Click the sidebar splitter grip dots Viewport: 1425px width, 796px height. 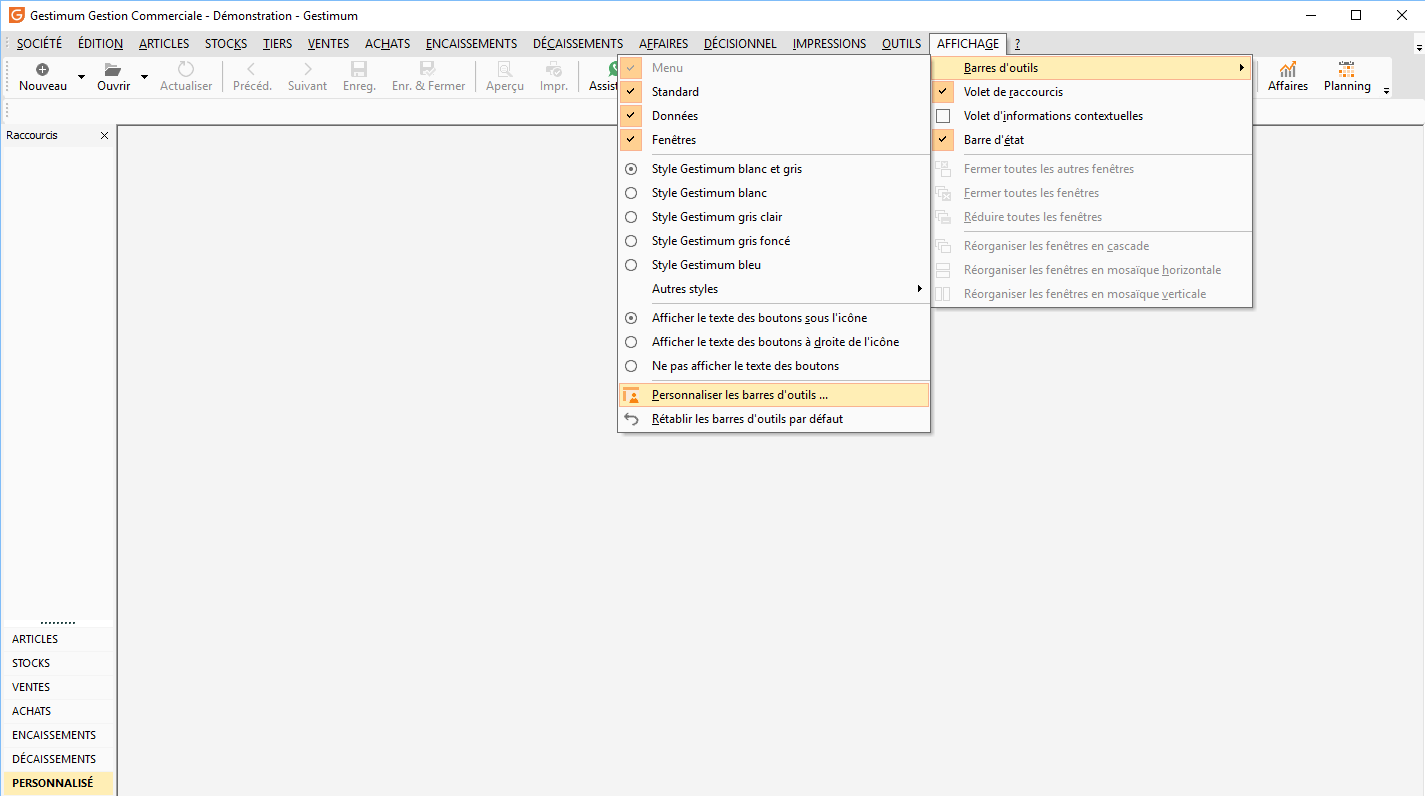pyautogui.click(x=58, y=622)
